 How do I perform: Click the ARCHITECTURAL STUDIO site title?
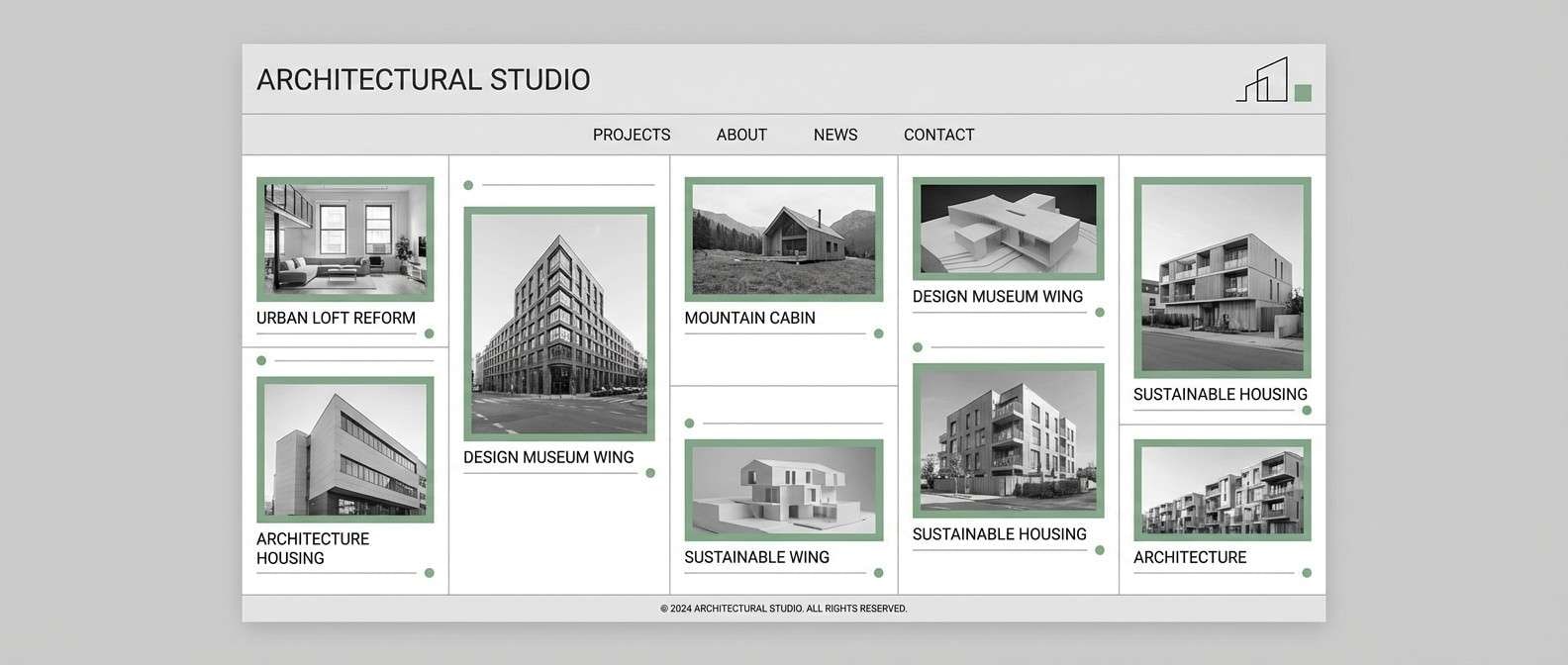coord(424,79)
